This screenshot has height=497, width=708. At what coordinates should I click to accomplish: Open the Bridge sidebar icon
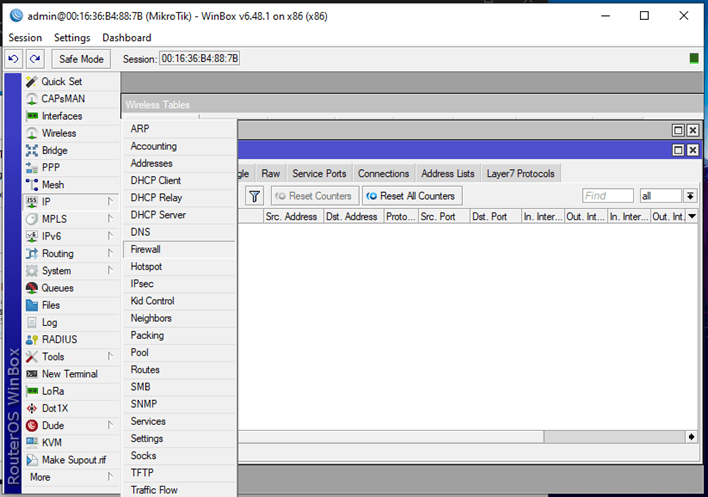(32, 150)
